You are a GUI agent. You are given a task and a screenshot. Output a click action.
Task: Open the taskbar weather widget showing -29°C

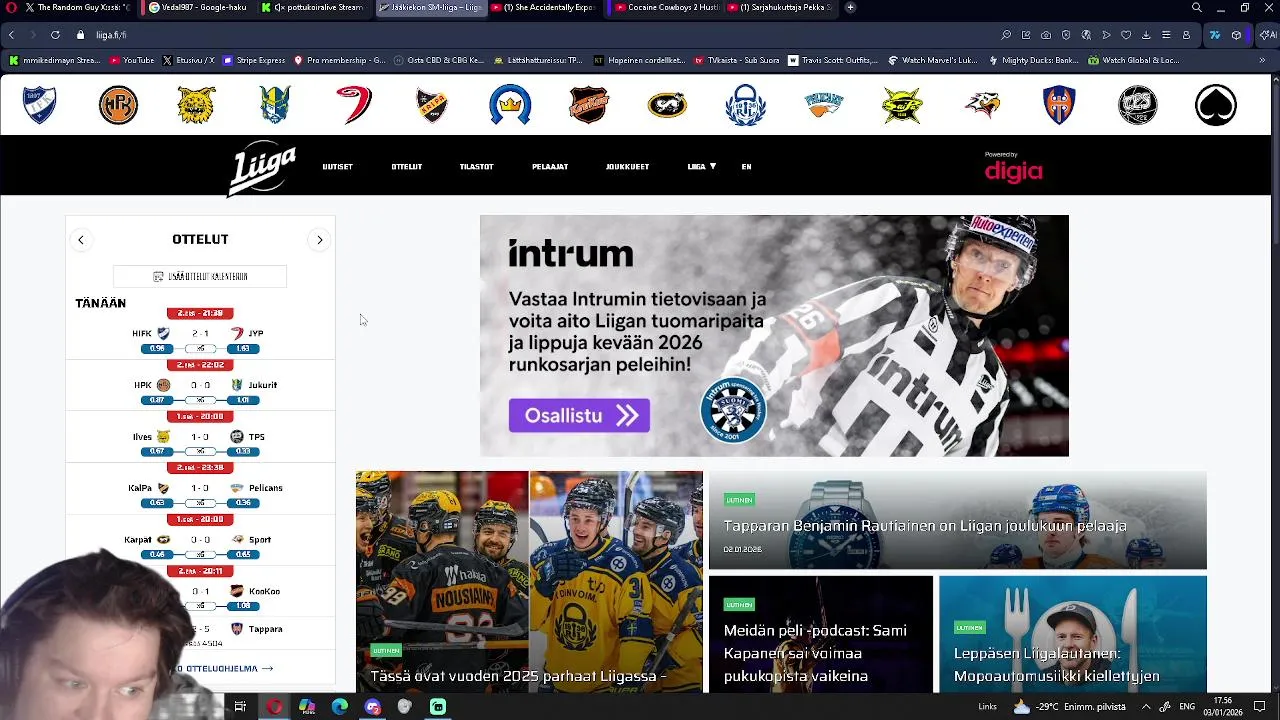point(1069,707)
